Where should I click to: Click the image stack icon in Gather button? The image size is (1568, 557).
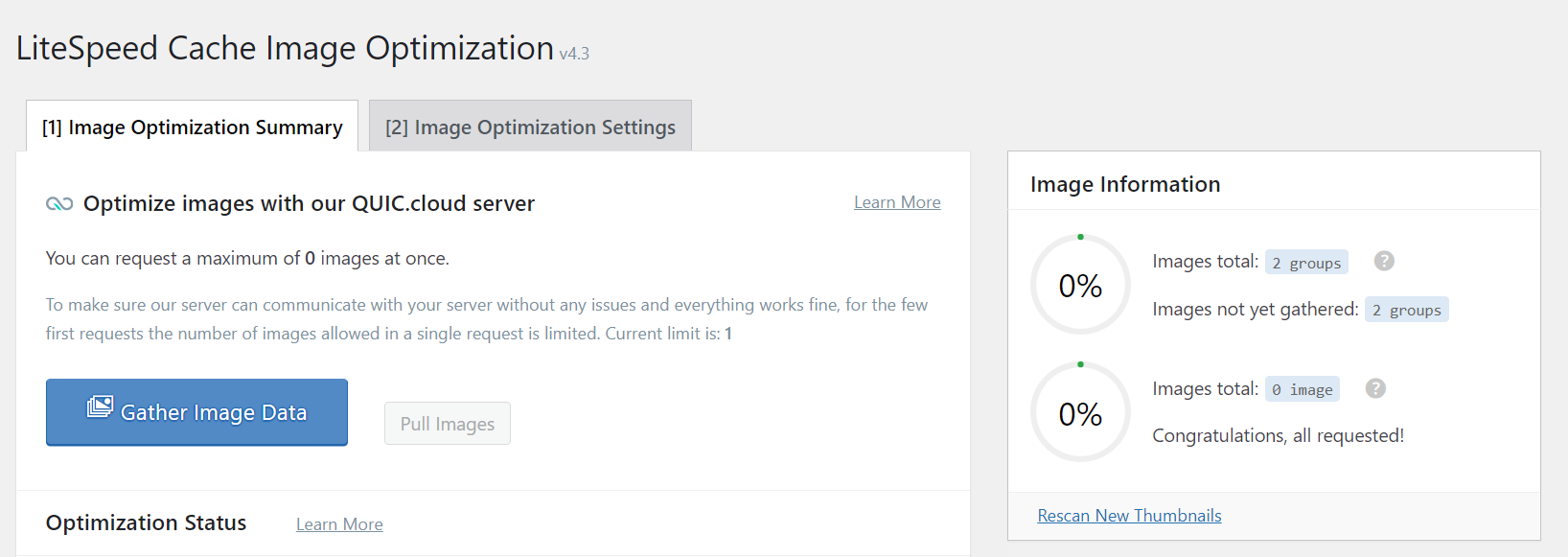100,407
